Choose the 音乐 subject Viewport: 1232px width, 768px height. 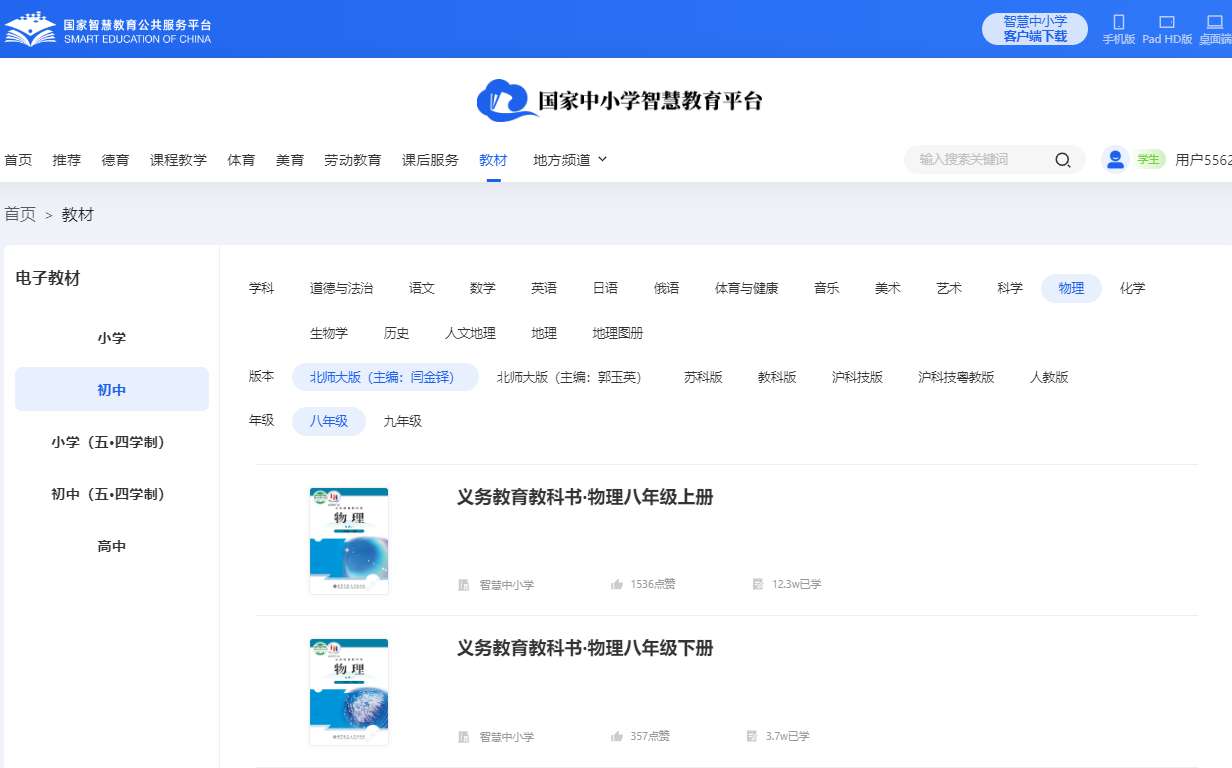(827, 288)
